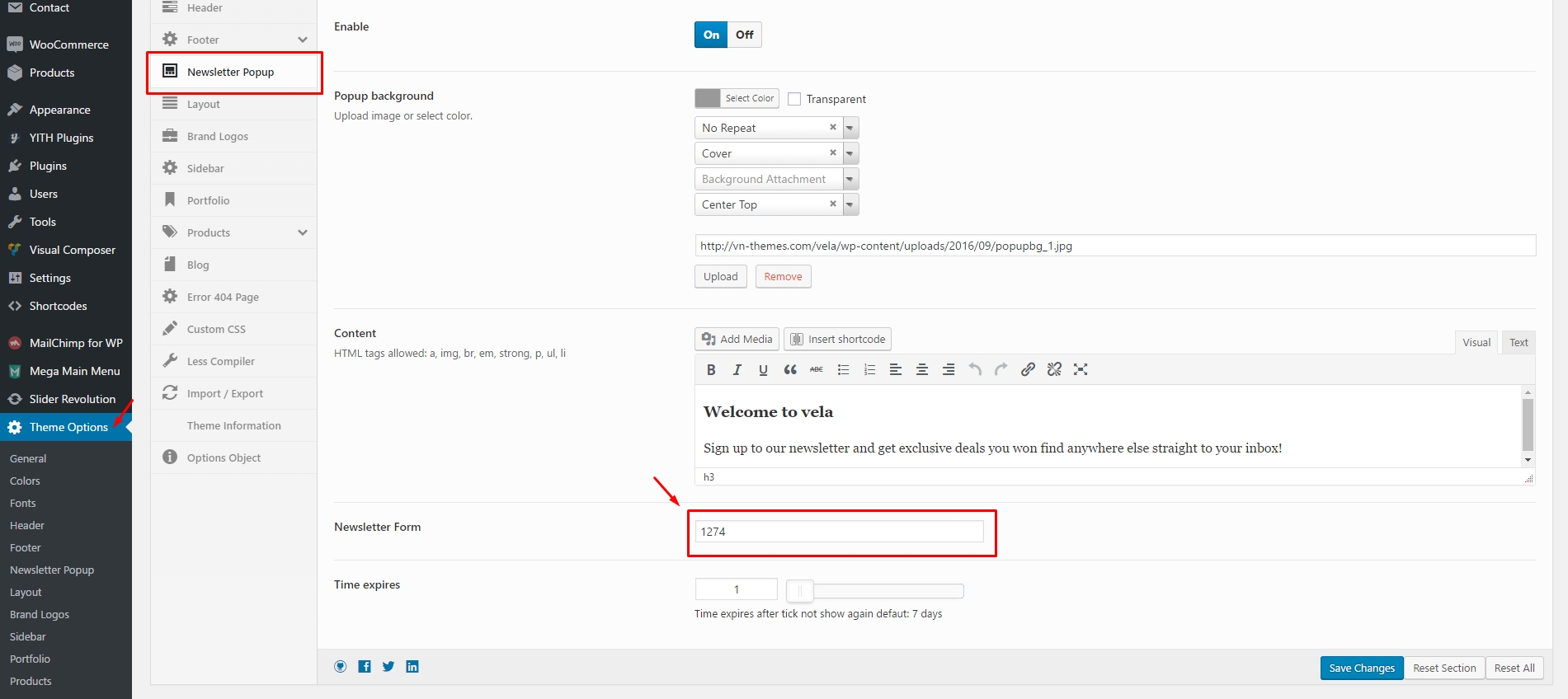Click the Newsletter Form input field
1568x699 pixels.
[839, 532]
